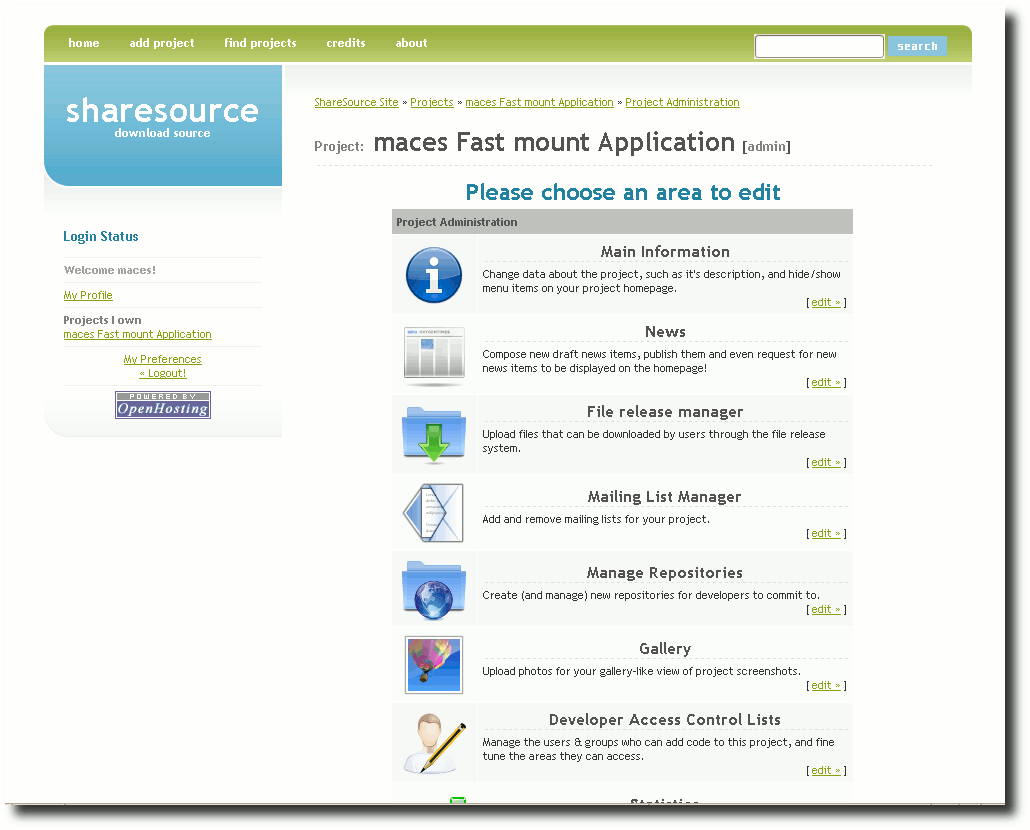Click the Main Information heading

tap(665, 252)
